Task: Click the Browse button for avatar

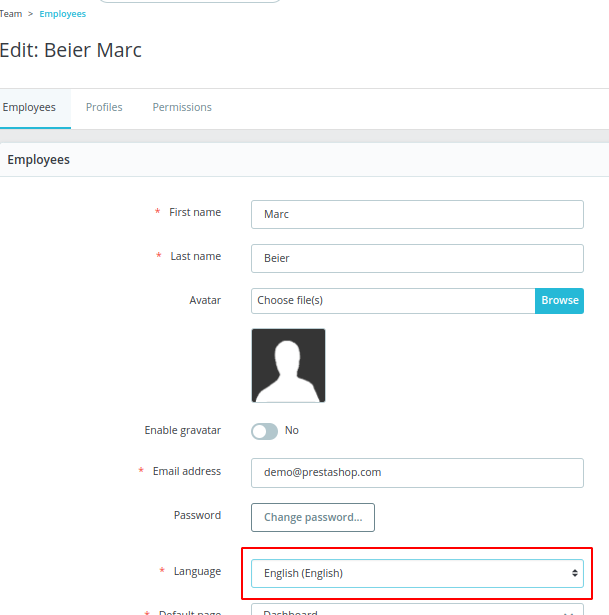Action: 559,301
